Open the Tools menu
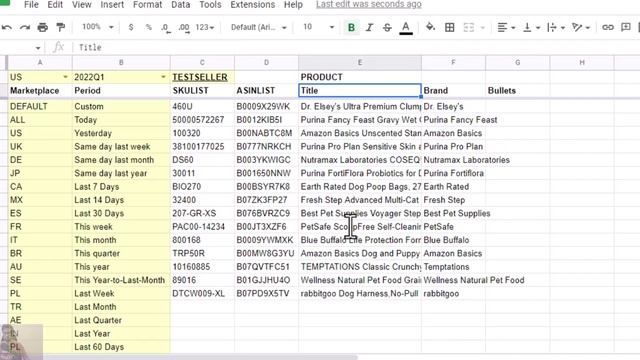This screenshot has width=640, height=360. pyautogui.click(x=210, y=5)
